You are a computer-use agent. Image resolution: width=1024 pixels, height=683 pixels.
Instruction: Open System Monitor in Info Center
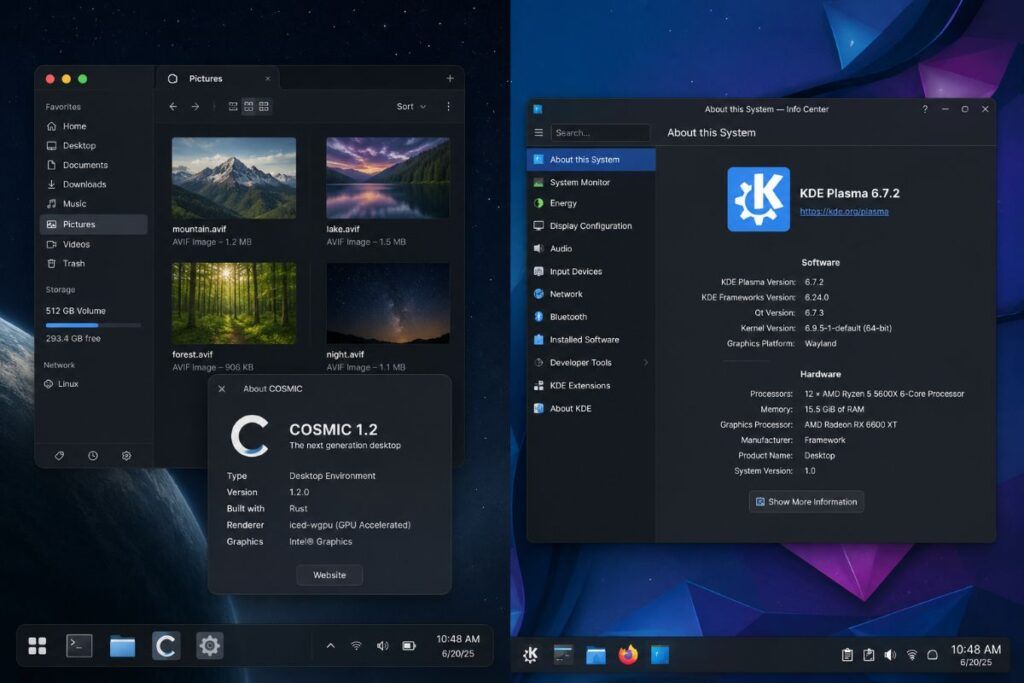tap(591, 182)
